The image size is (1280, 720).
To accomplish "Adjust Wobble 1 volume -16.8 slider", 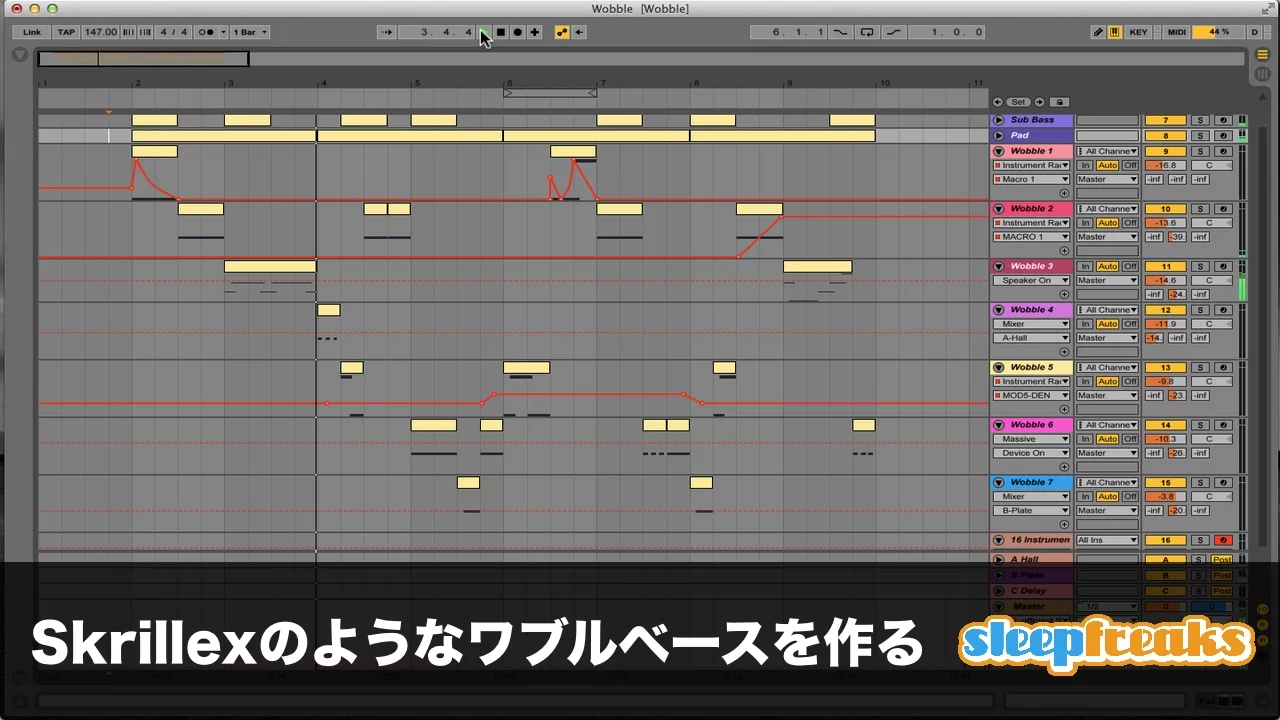I will pyautogui.click(x=1165, y=165).
